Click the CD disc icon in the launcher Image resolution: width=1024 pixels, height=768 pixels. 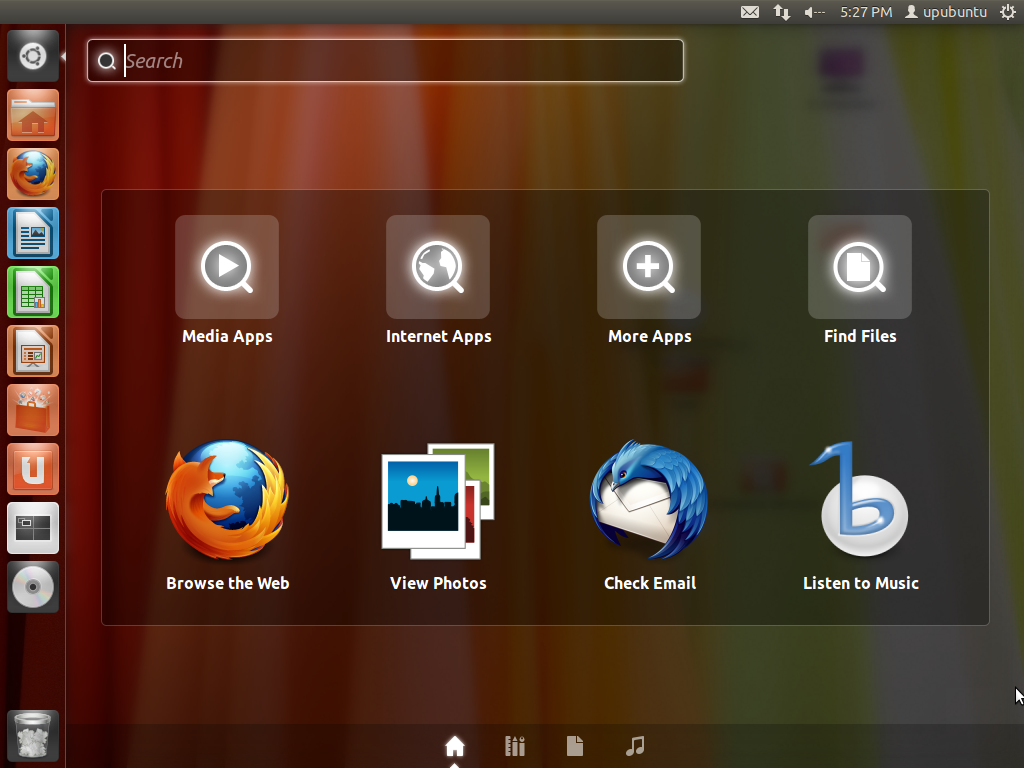33,587
